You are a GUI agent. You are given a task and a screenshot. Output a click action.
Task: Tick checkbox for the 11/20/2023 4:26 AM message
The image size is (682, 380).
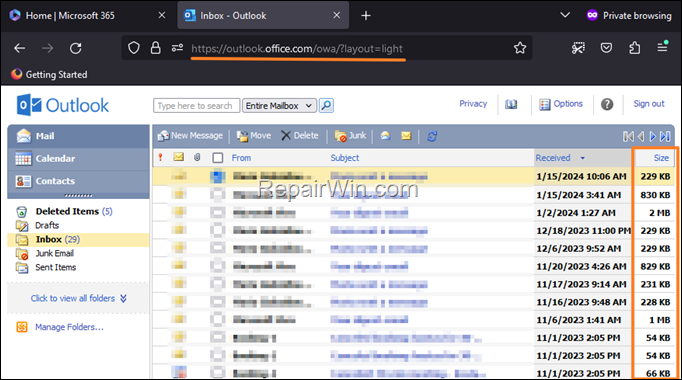coord(217,266)
